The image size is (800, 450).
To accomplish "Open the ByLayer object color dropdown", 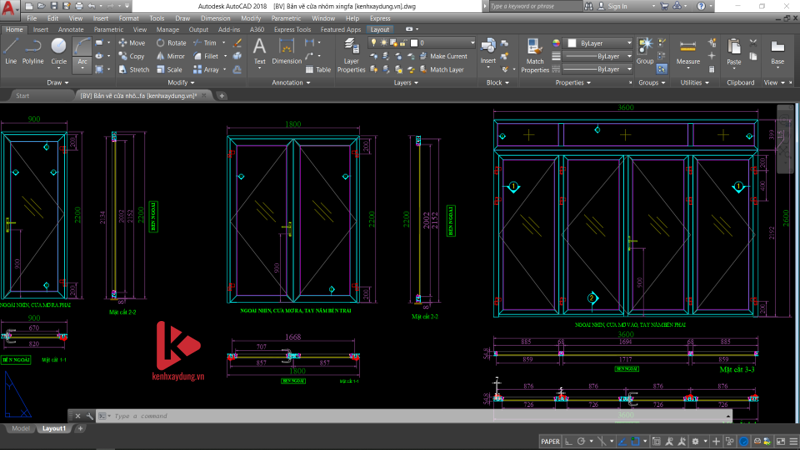I will click(x=599, y=43).
